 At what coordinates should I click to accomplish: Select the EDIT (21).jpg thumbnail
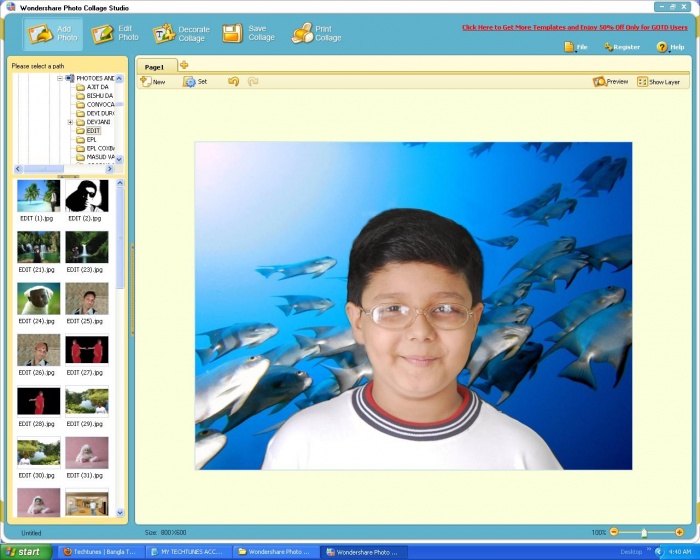[38, 247]
